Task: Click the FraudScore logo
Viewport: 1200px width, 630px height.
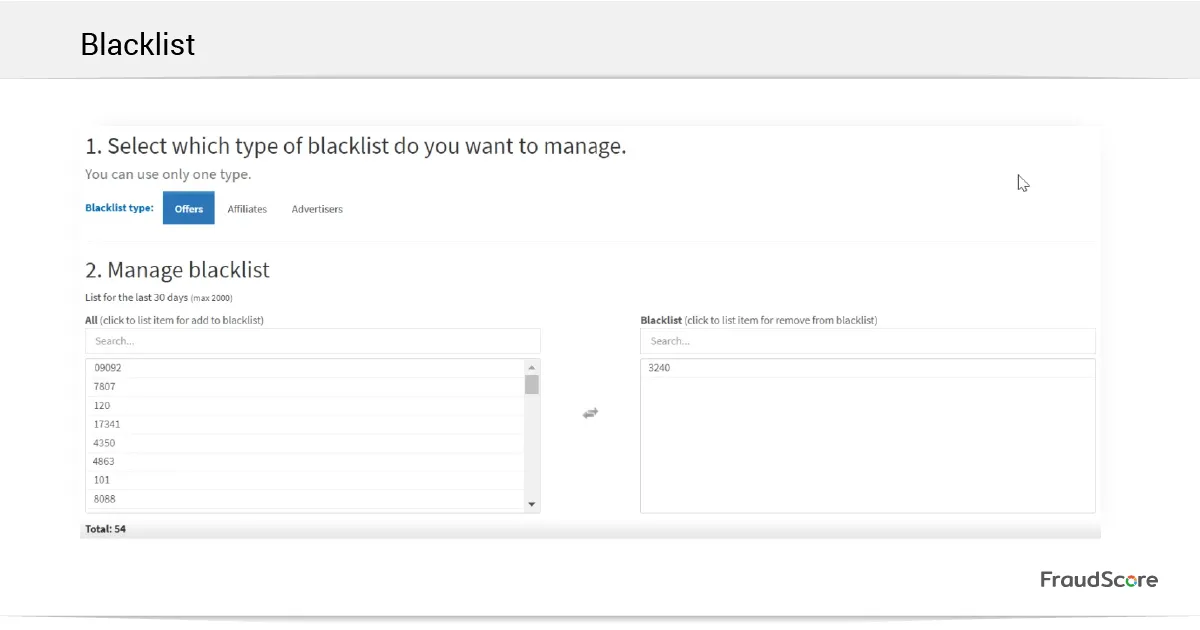Action: pyautogui.click(x=1098, y=580)
